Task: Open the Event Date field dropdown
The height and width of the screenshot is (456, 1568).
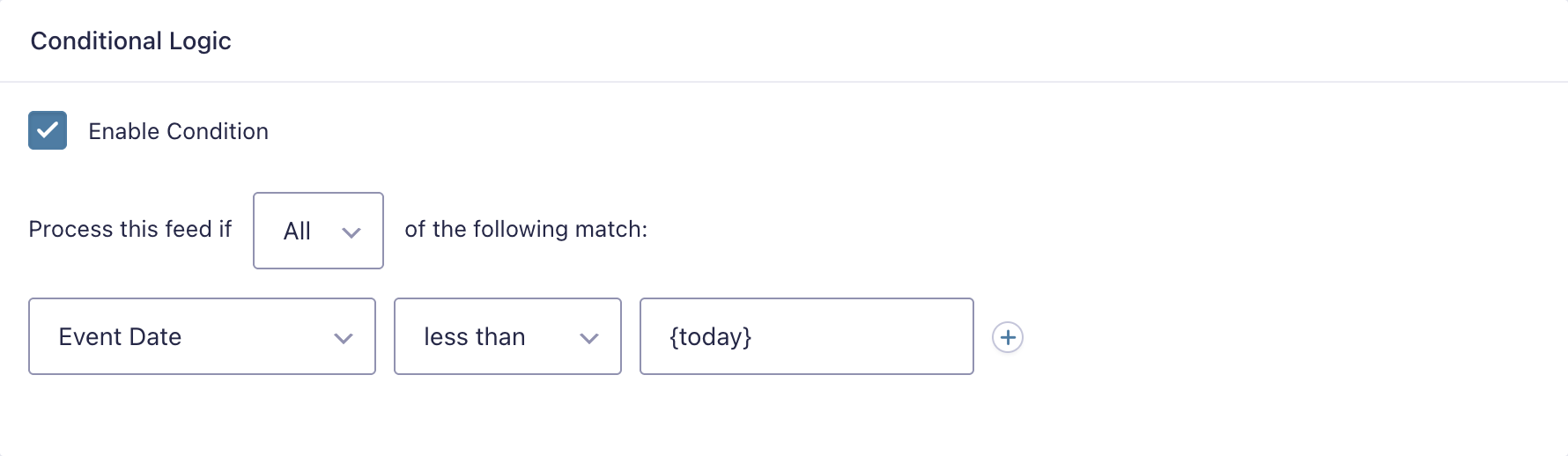Action: point(202,336)
